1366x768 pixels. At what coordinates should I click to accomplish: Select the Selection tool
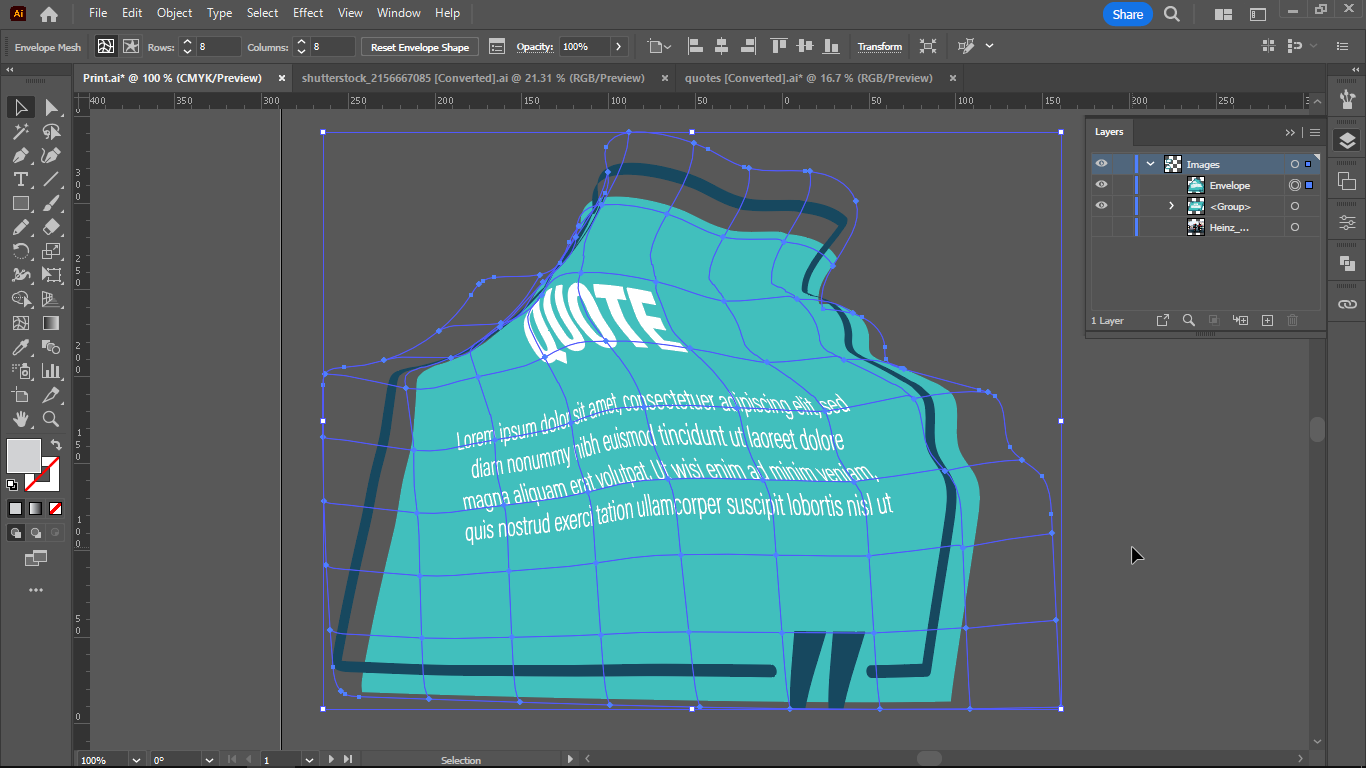21,107
